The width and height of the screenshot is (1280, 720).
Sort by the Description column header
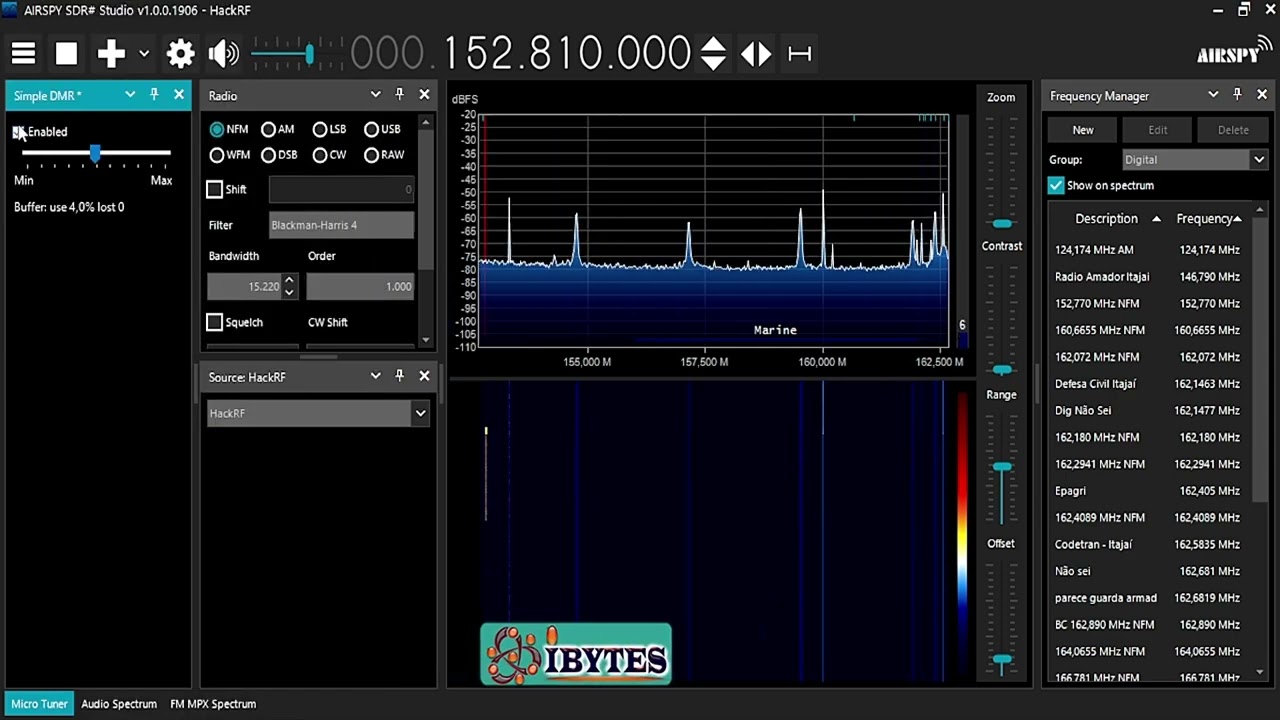(x=1108, y=219)
